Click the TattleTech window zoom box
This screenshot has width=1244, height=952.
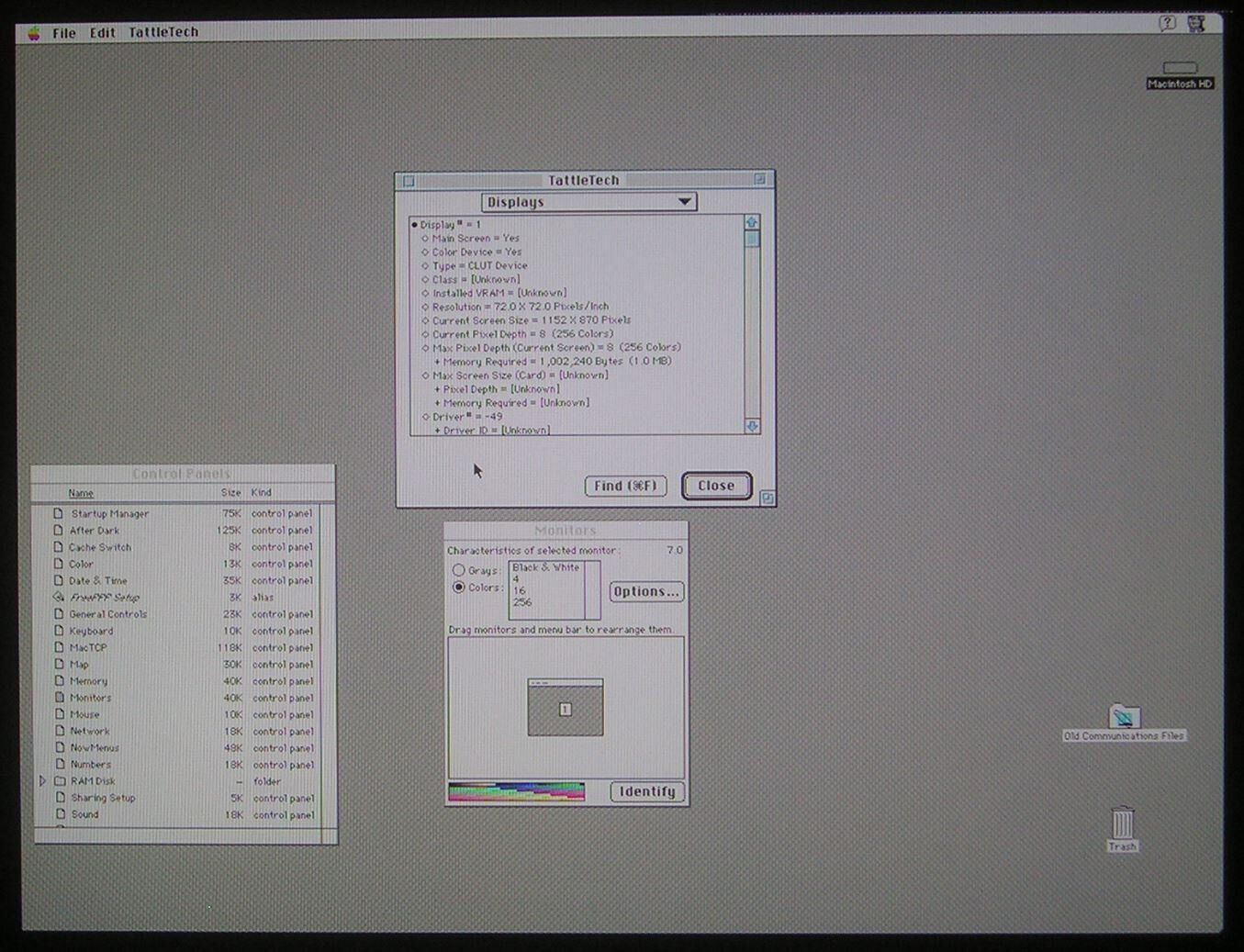click(x=759, y=180)
